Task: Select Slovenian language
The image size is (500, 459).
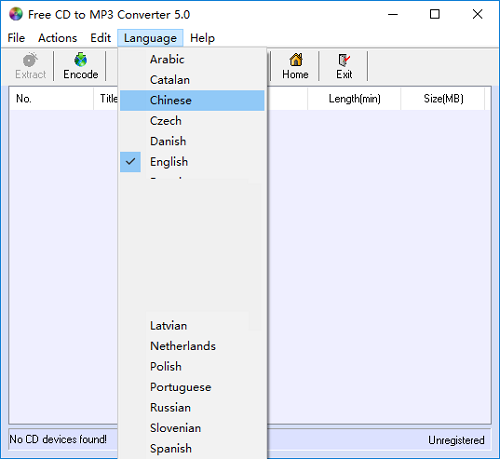Action: [x=192, y=428]
